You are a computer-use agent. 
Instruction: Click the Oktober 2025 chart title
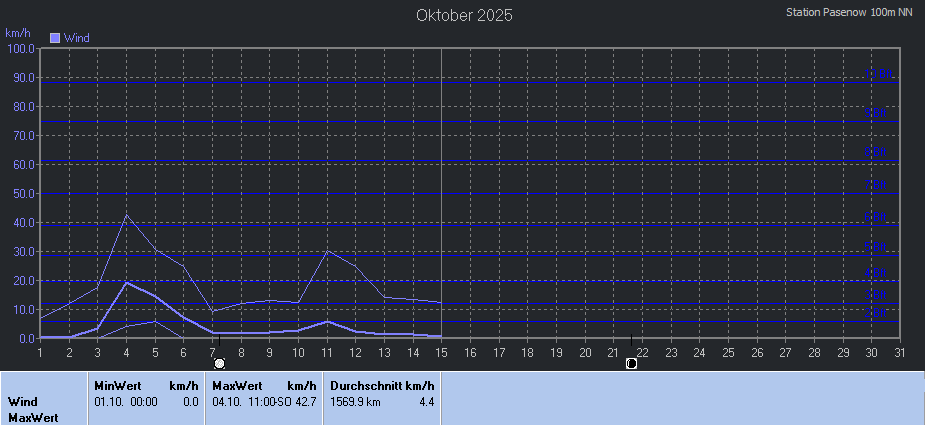coord(464,16)
